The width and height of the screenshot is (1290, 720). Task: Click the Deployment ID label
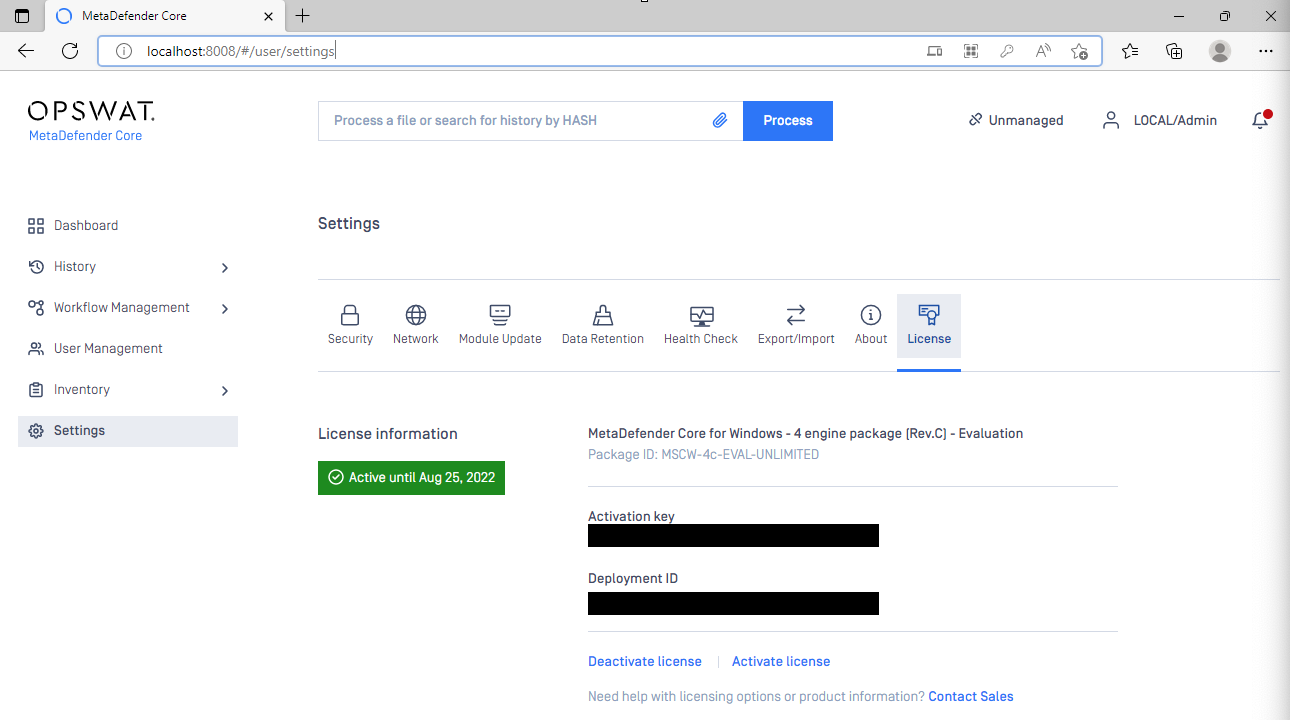633,579
